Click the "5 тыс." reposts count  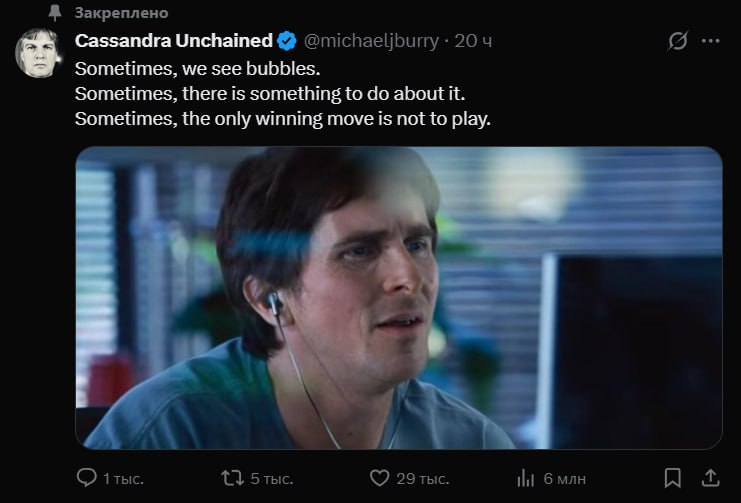[x=269, y=479]
